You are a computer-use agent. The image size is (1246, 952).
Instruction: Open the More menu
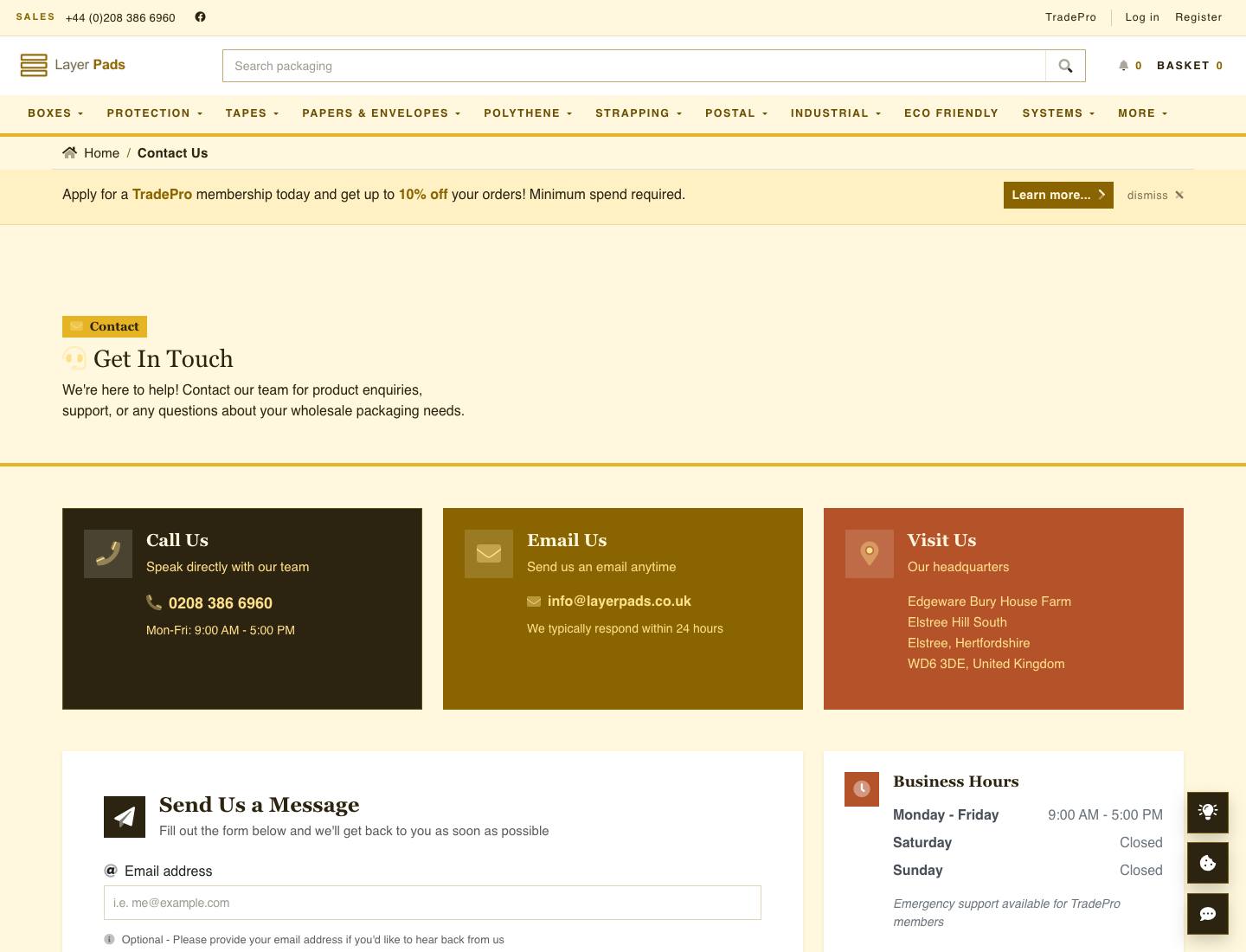coord(1143,113)
